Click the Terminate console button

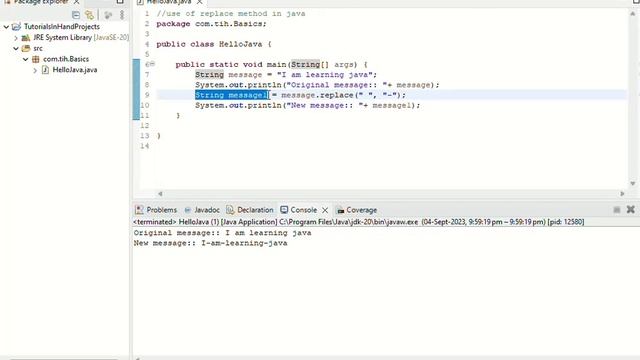tap(617, 210)
